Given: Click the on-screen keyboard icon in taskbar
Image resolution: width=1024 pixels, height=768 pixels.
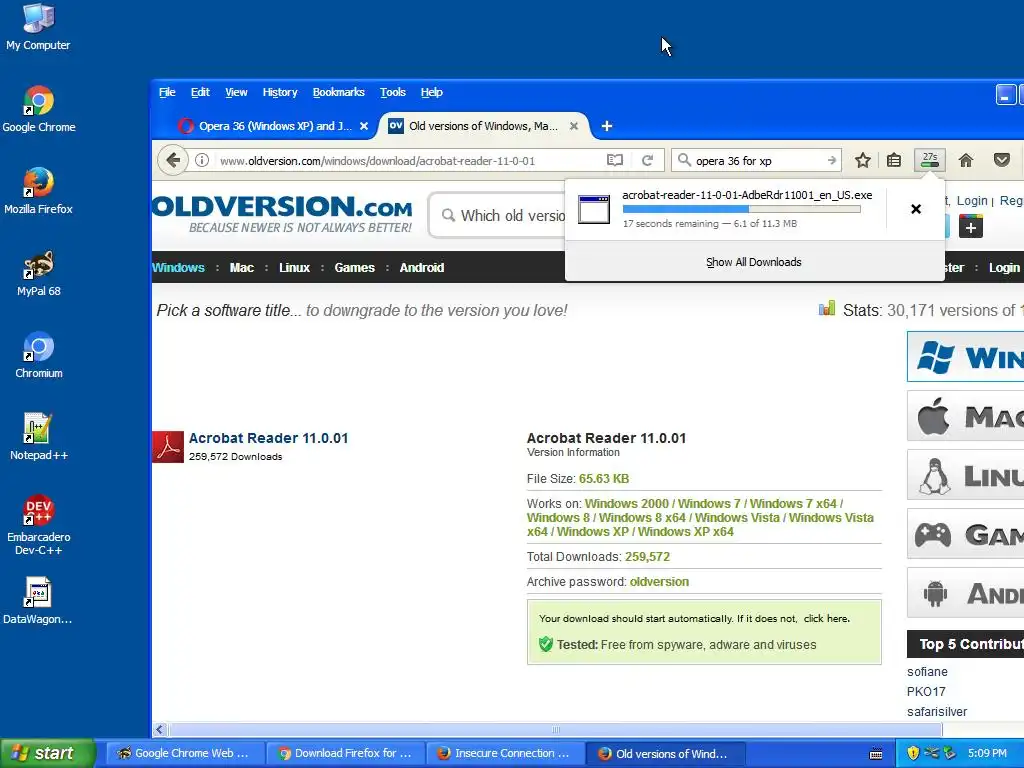Looking at the screenshot, I should [876, 754].
